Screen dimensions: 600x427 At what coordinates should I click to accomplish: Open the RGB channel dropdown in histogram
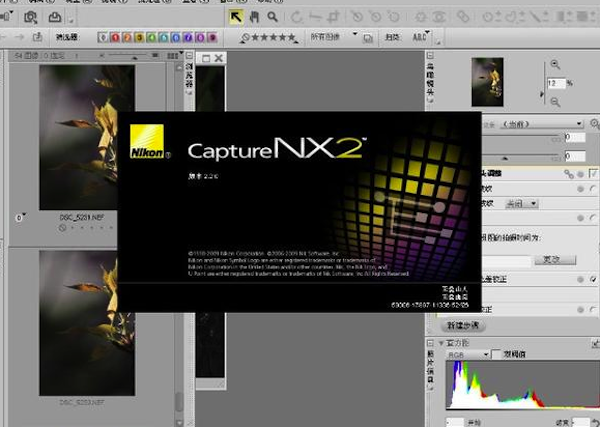(x=468, y=355)
